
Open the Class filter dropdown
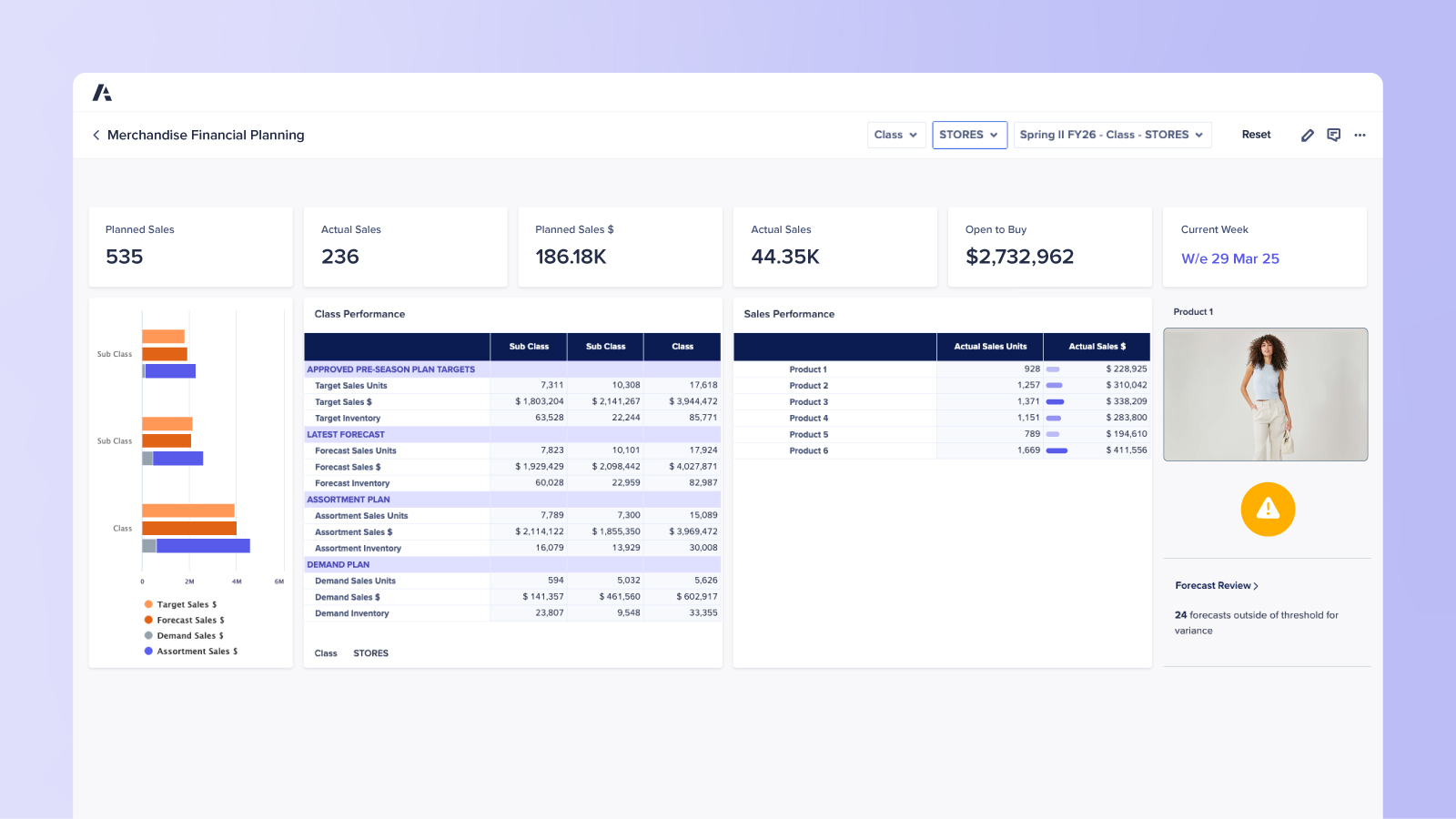(x=895, y=134)
